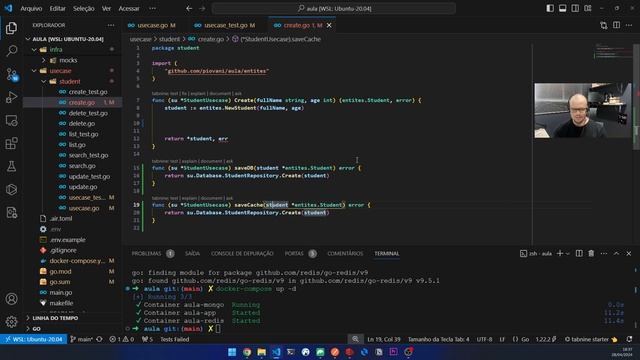Click the compare changes icon in editor toolbar
The height and width of the screenshot is (360, 640).
[604, 25]
